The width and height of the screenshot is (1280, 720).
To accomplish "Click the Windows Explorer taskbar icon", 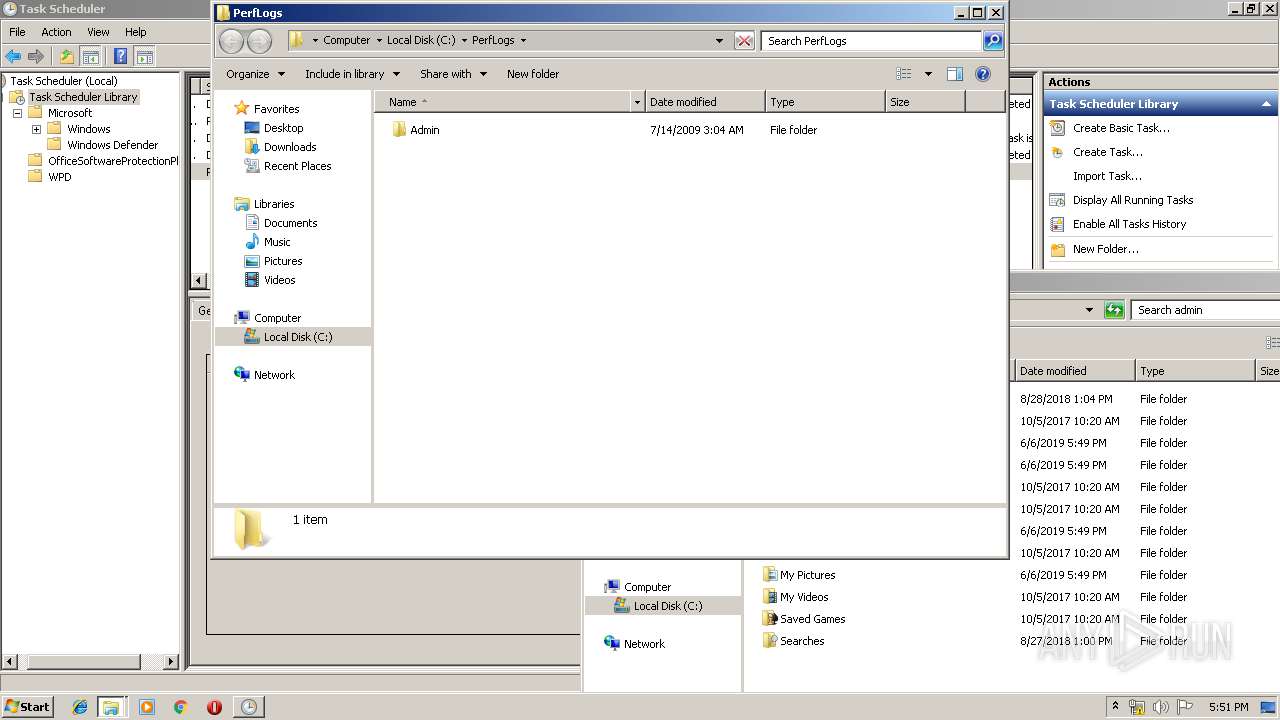I will click(110, 707).
